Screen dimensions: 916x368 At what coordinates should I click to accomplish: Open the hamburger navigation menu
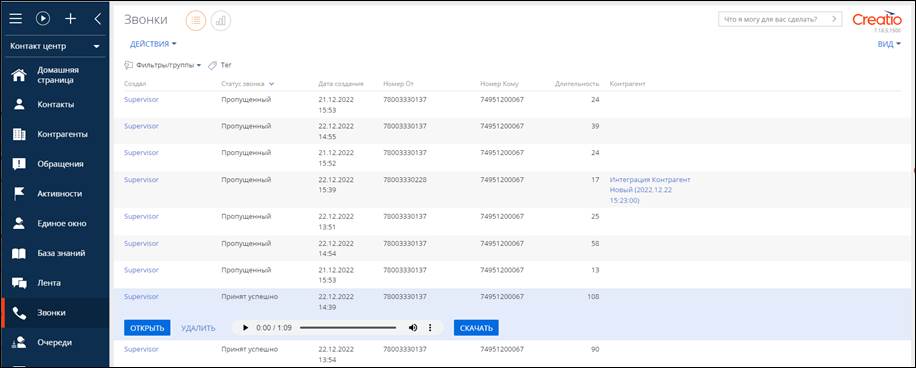coord(16,19)
